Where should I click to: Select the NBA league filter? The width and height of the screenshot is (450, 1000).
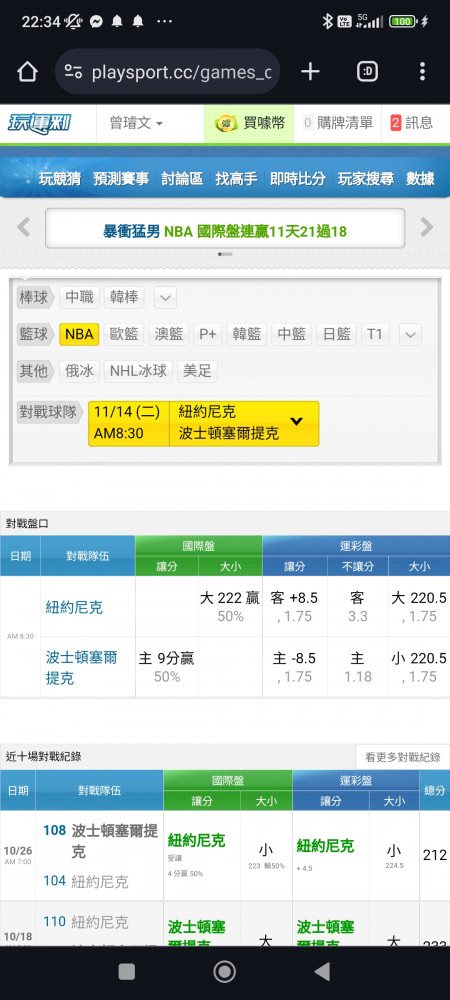[79, 334]
